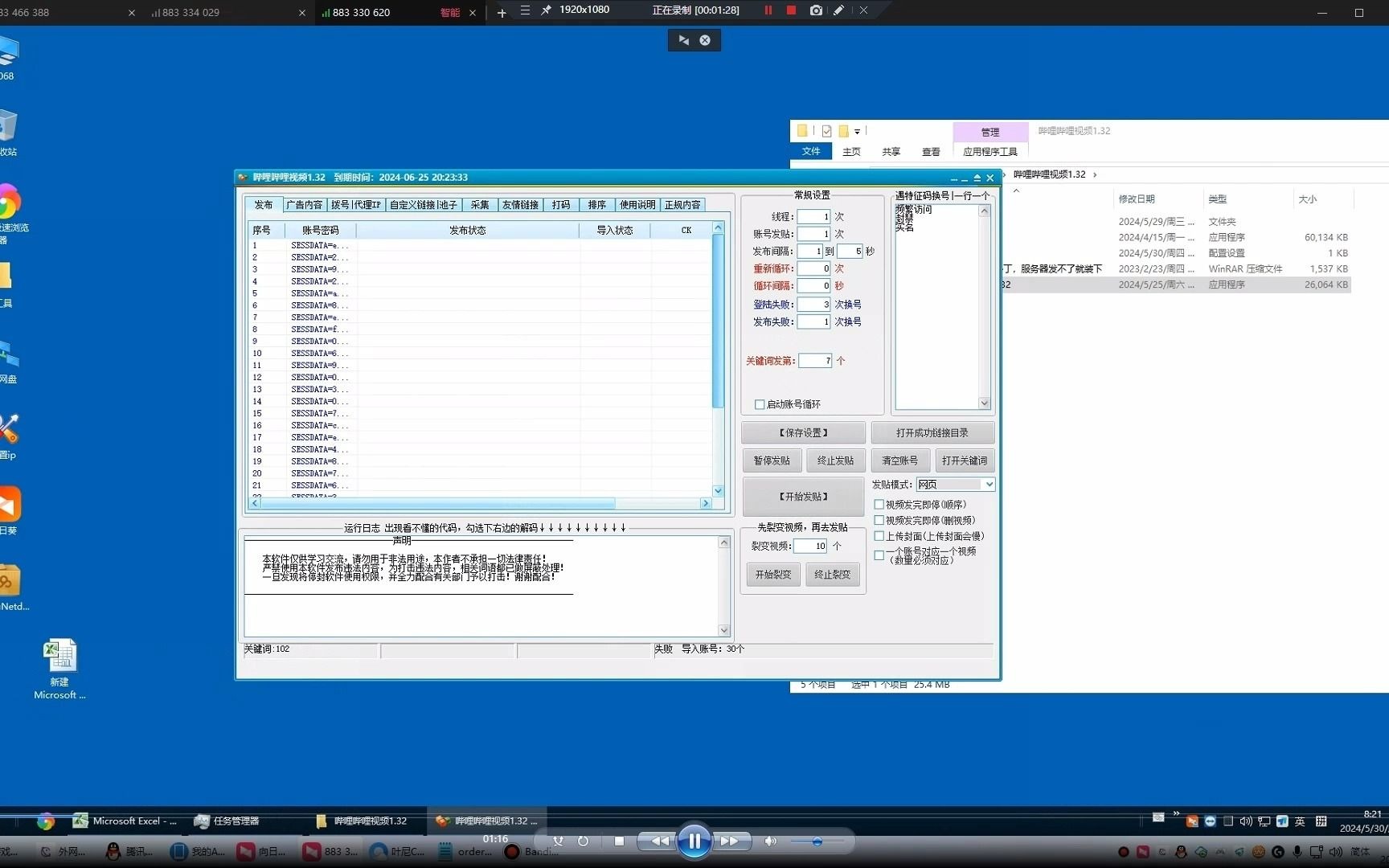Image resolution: width=1389 pixels, height=868 pixels.
Task: Click the quick access checkmark icon in Explorer
Action: coord(826,131)
